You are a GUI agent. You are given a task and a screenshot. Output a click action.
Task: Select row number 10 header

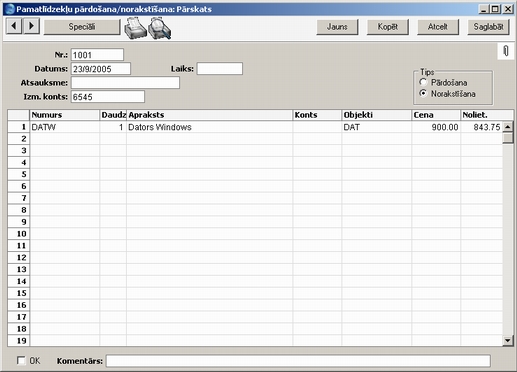(19, 234)
